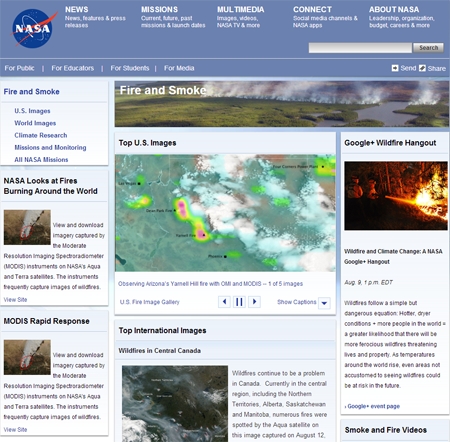Open the Google+ event page link

(373, 406)
